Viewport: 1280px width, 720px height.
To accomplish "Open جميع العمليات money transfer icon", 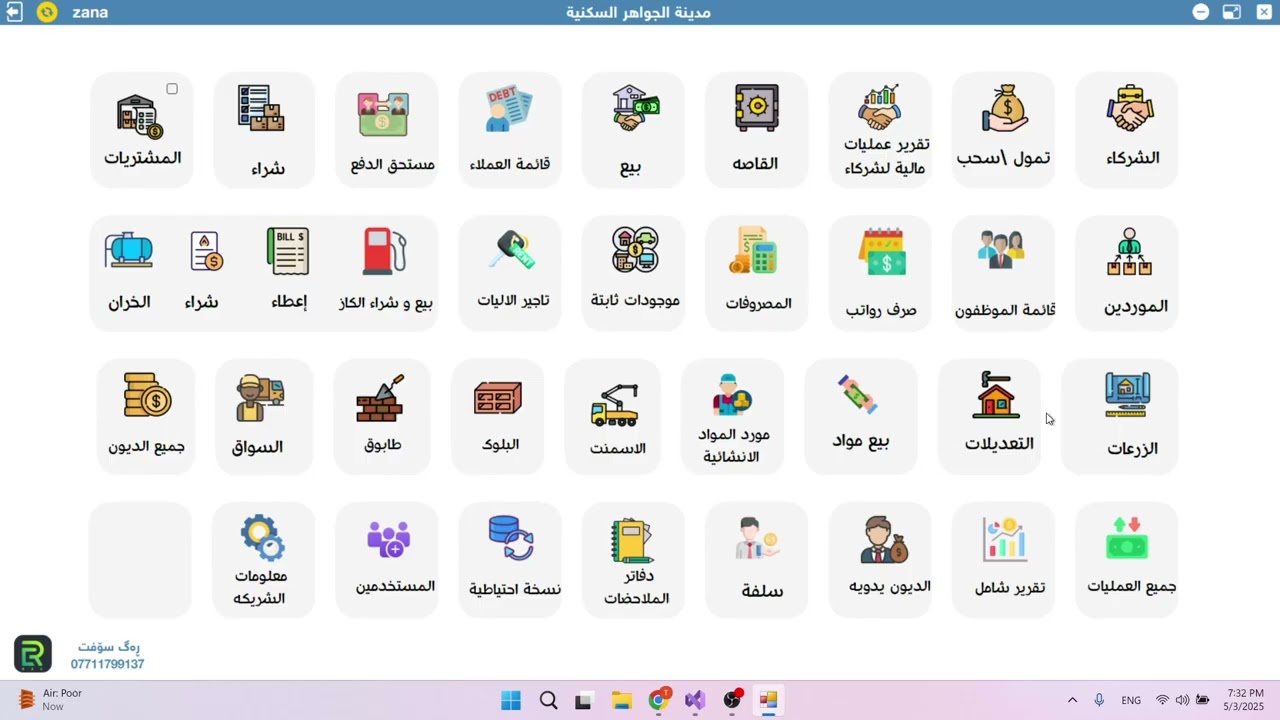I will click(x=1127, y=538).
